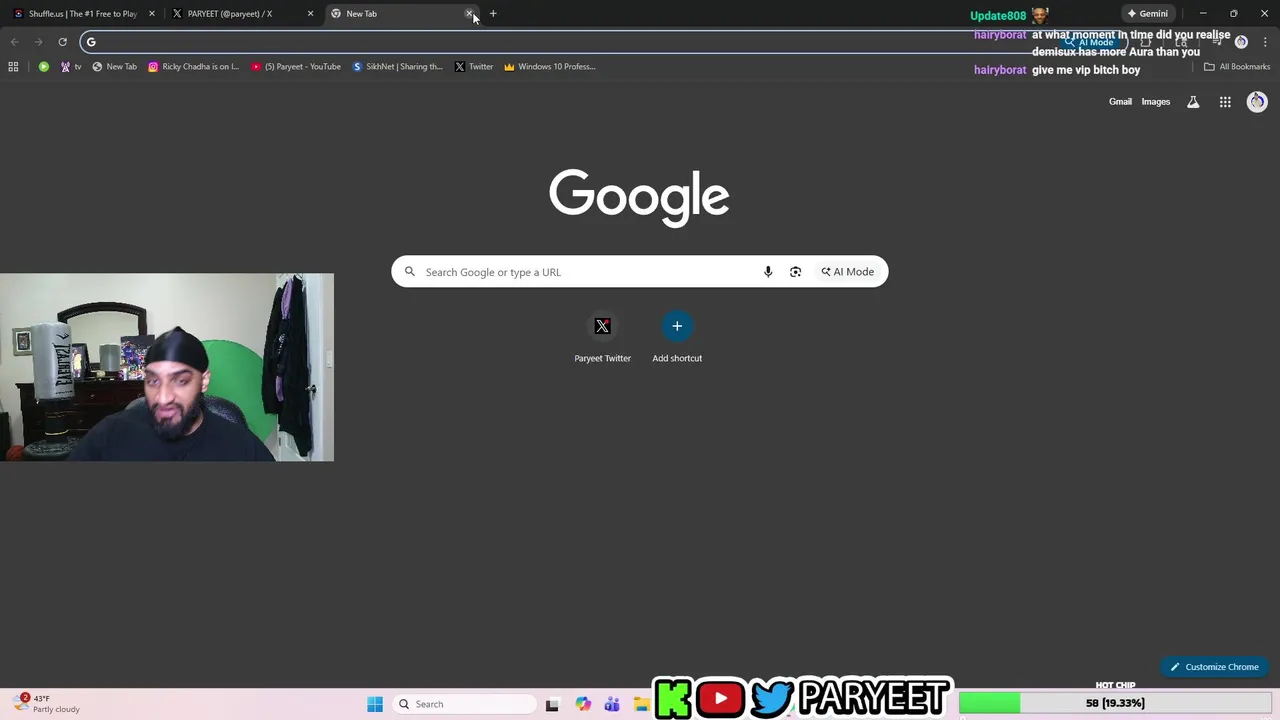
Task: Open Microsoft Teams from the taskbar
Action: click(612, 704)
